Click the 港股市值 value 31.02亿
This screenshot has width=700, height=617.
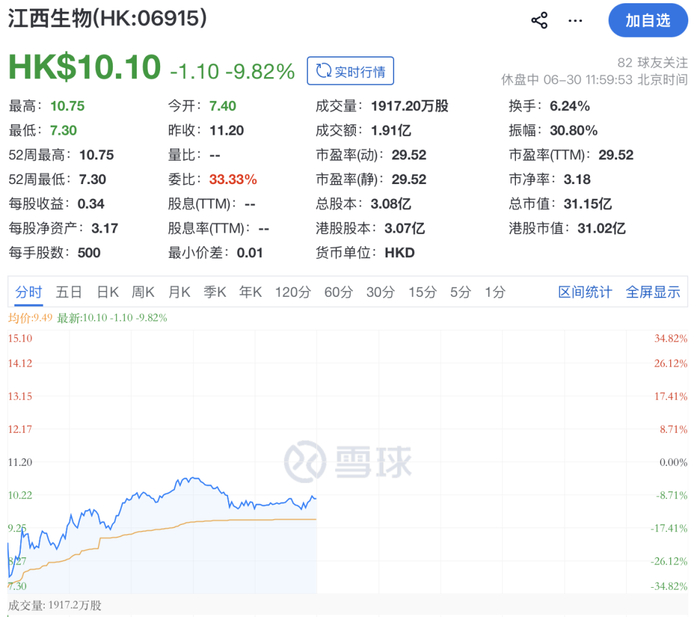601,229
